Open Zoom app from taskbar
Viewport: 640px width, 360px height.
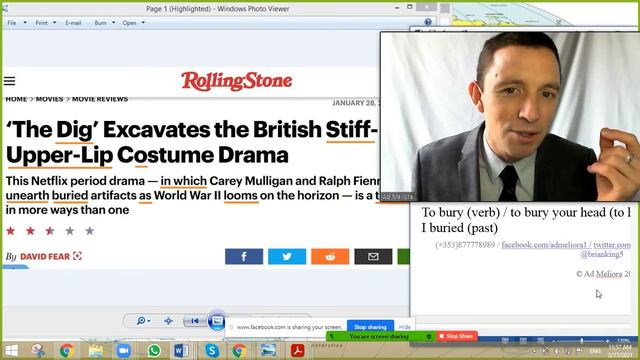pyautogui.click(x=124, y=351)
